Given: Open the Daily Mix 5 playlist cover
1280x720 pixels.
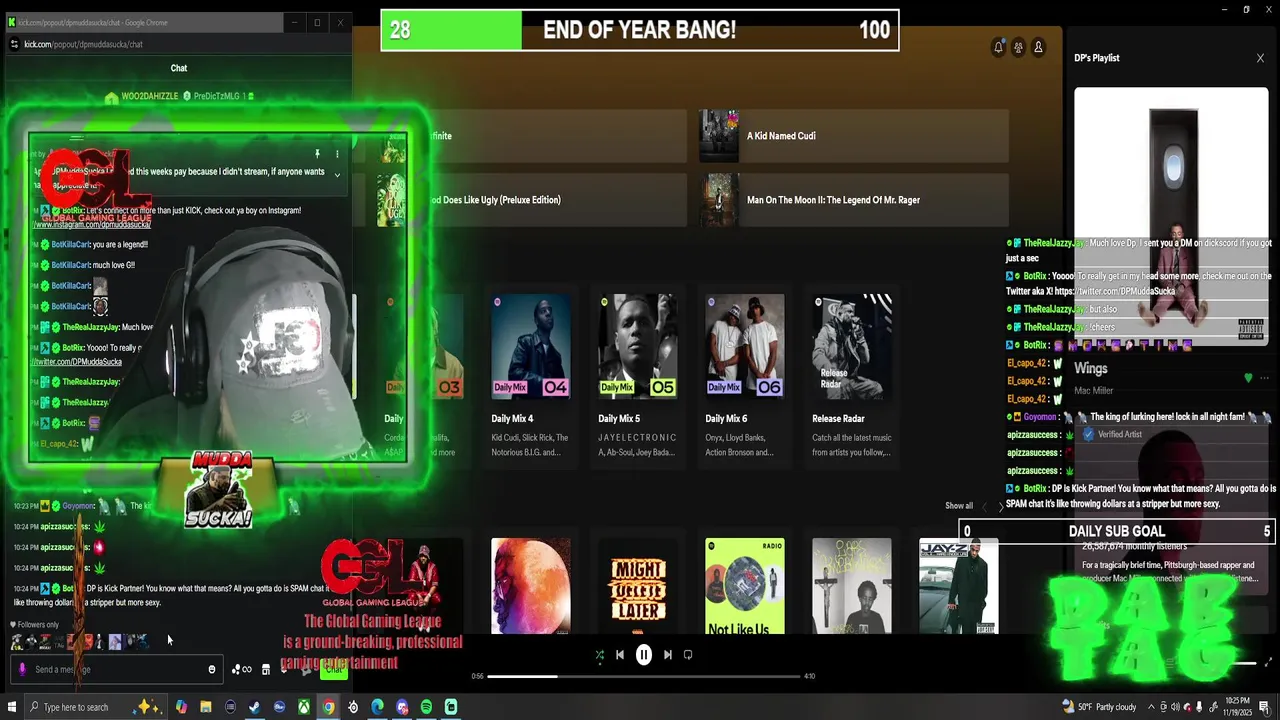Looking at the screenshot, I should 638,347.
